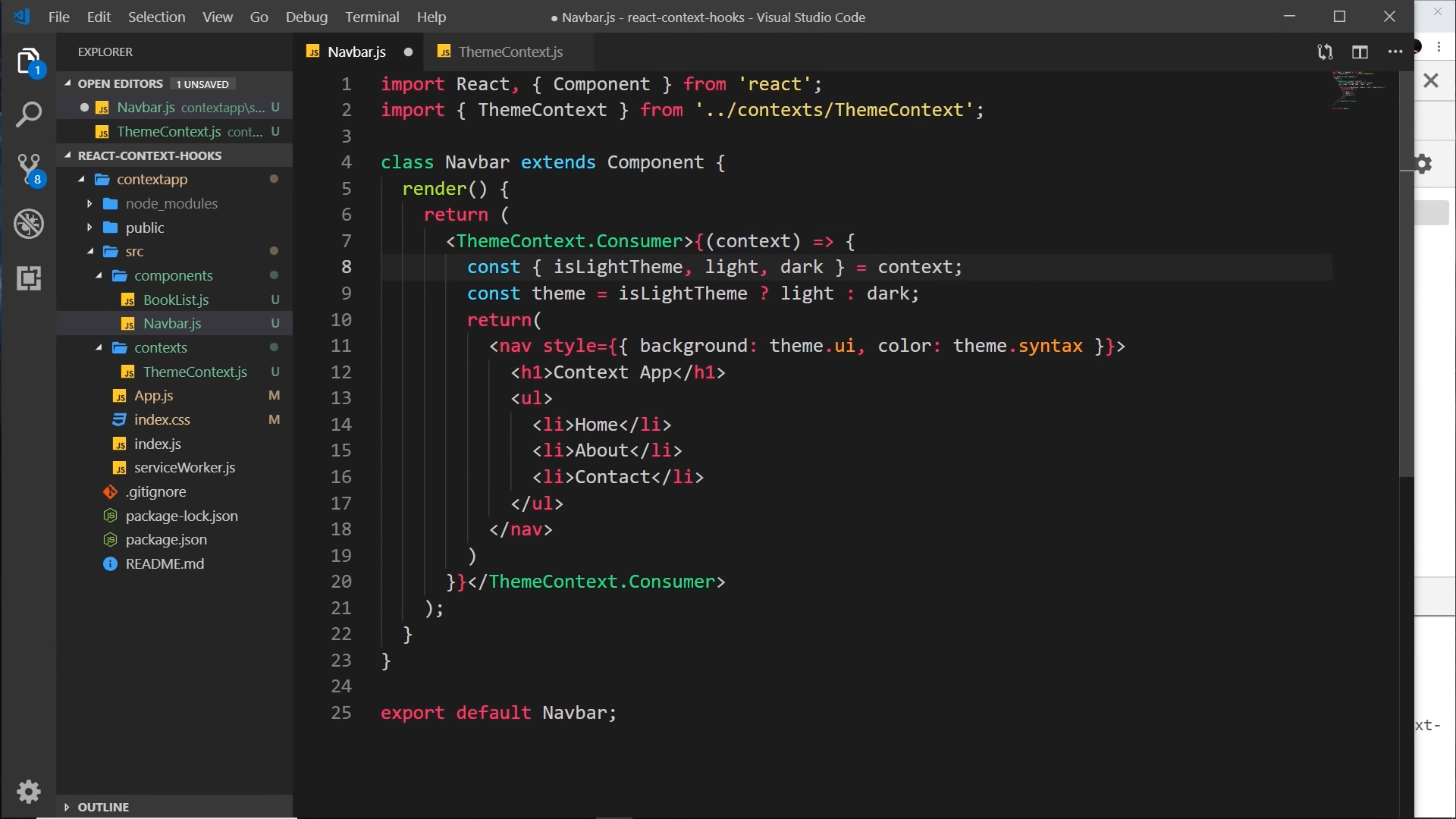Screen dimensions: 1456x819
Task: Open the More Actions ellipsis in editor
Action: pyautogui.click(x=1395, y=52)
